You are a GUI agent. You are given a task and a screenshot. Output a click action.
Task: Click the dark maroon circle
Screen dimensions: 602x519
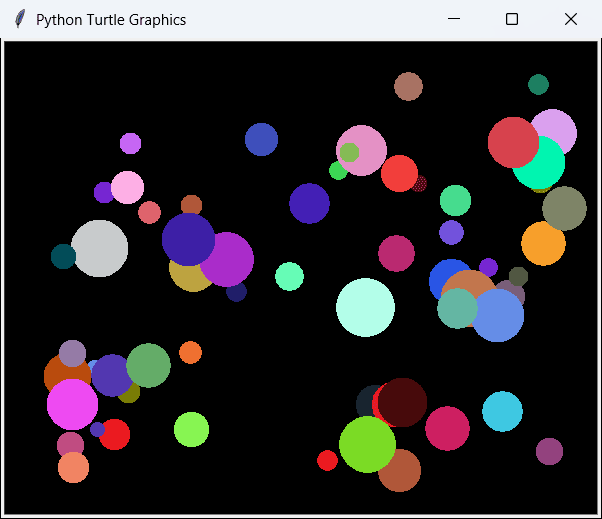402,402
